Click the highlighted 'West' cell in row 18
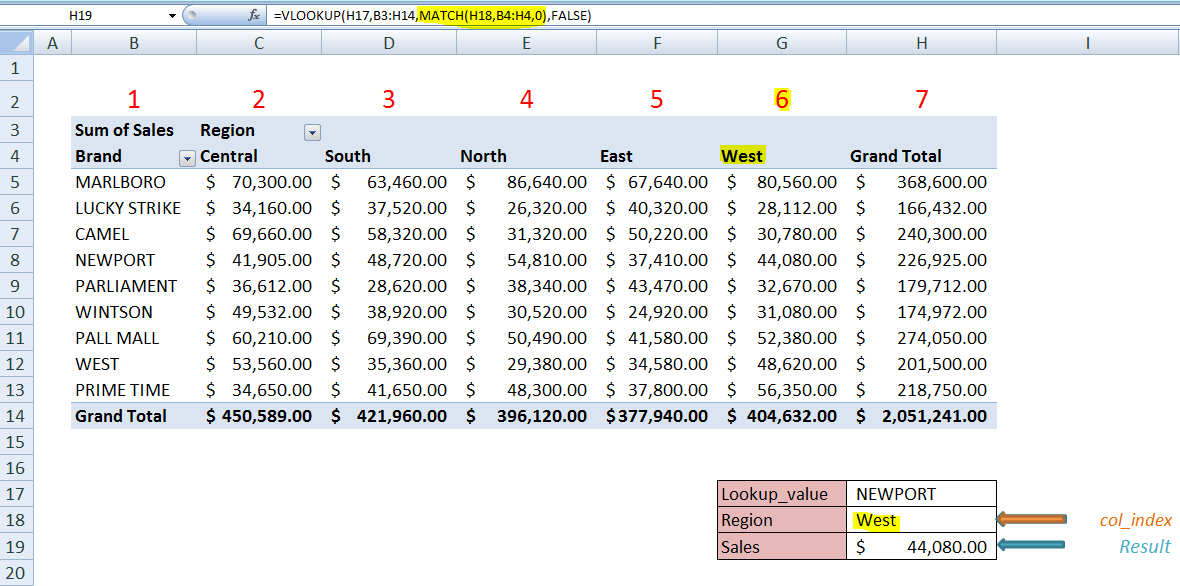This screenshot has width=1180, height=586. (922, 521)
